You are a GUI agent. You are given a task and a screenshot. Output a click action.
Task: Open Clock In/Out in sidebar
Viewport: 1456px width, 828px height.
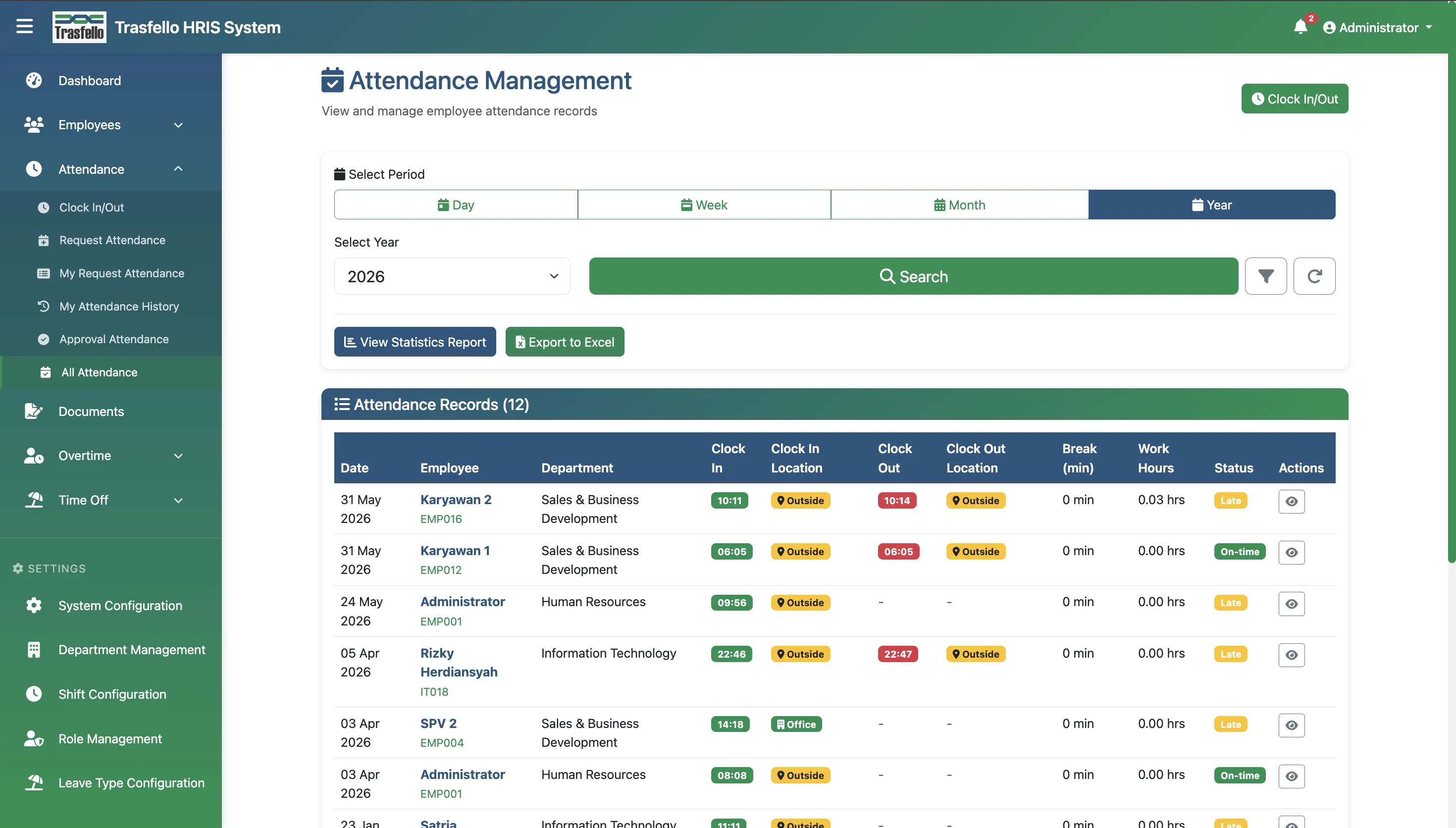111,207
